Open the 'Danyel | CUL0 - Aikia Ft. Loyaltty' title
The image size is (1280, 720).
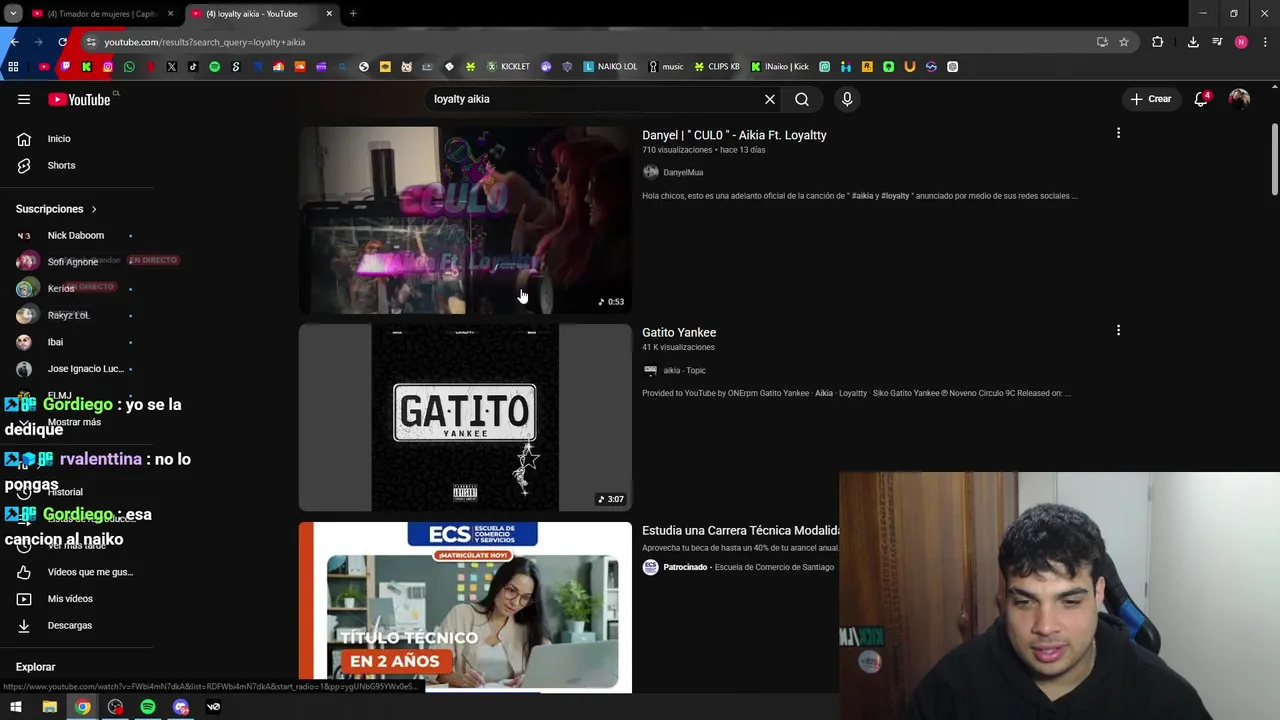click(734, 135)
